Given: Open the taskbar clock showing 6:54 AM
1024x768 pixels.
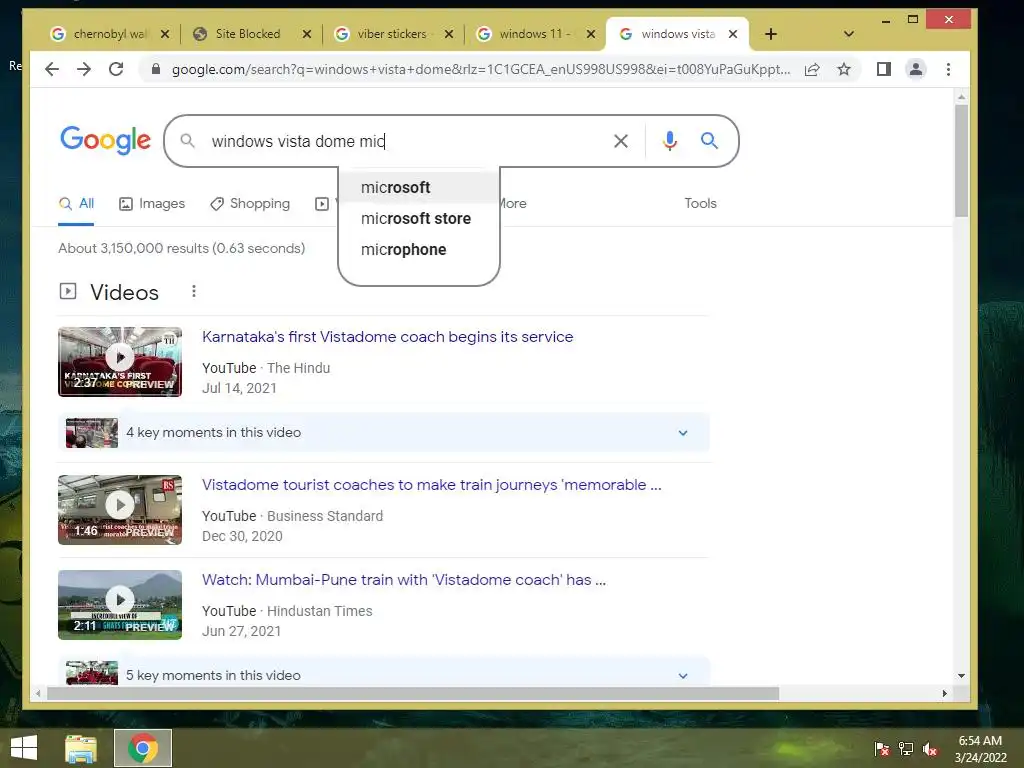Looking at the screenshot, I should click(x=980, y=749).
